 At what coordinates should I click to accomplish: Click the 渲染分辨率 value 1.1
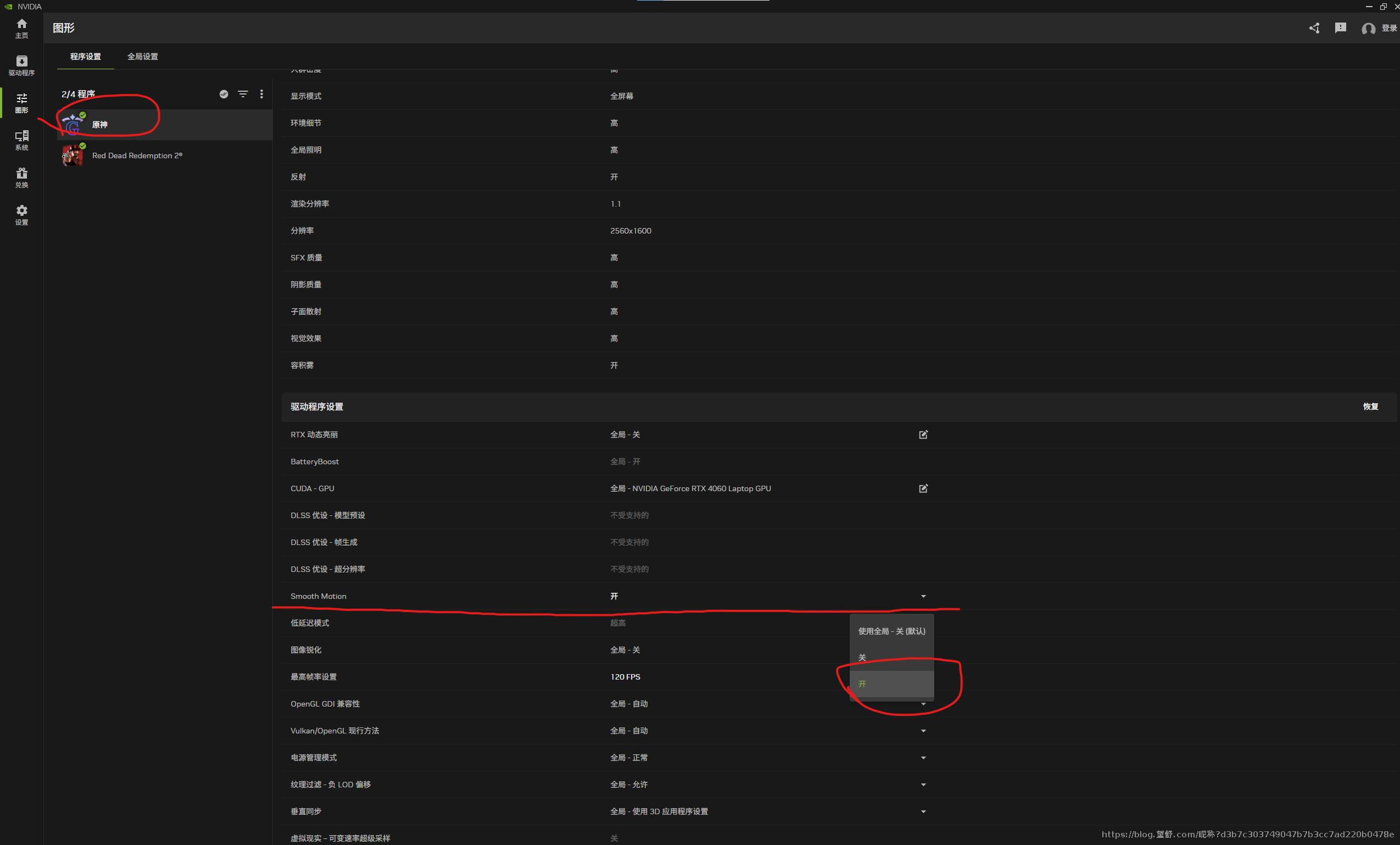pos(615,204)
